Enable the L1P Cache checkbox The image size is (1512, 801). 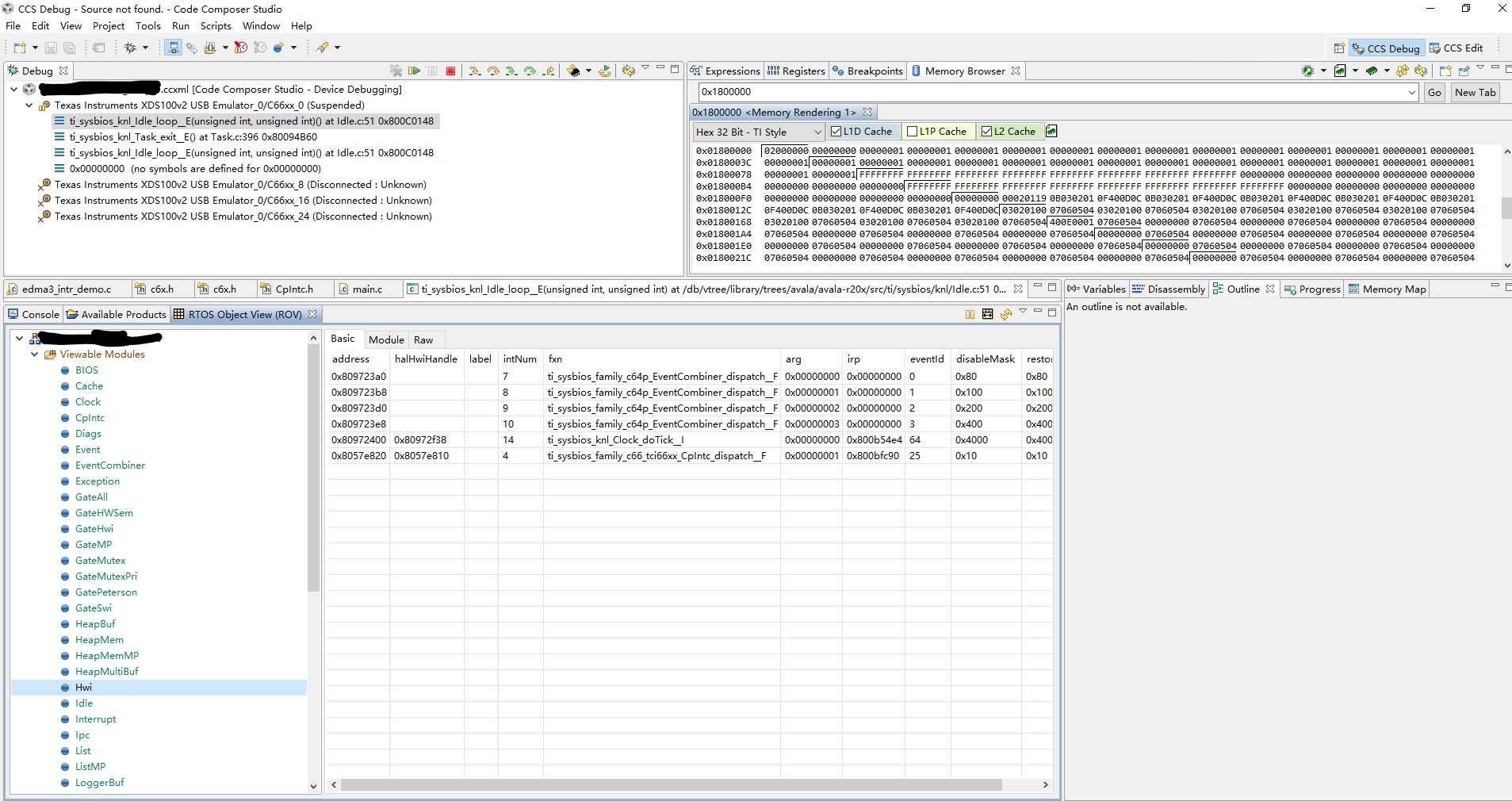click(x=912, y=132)
